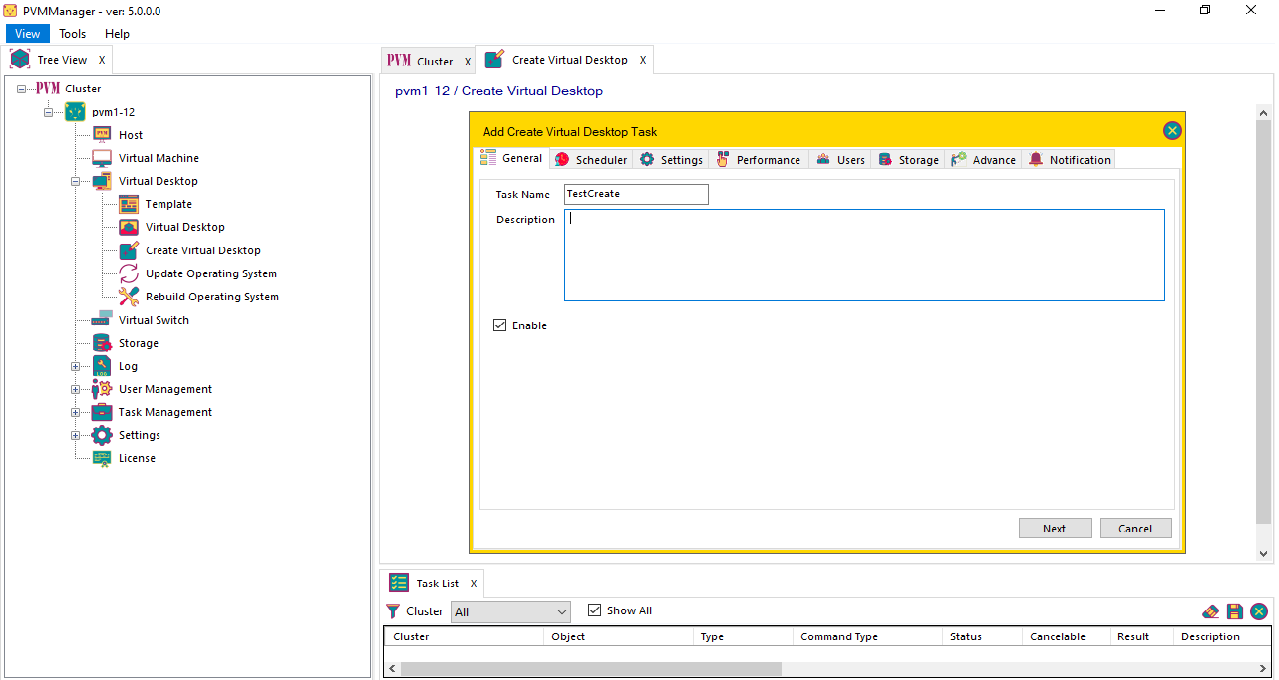Click the Create Virtual Desktop tree icon
This screenshot has height=680, width=1279.
129,250
